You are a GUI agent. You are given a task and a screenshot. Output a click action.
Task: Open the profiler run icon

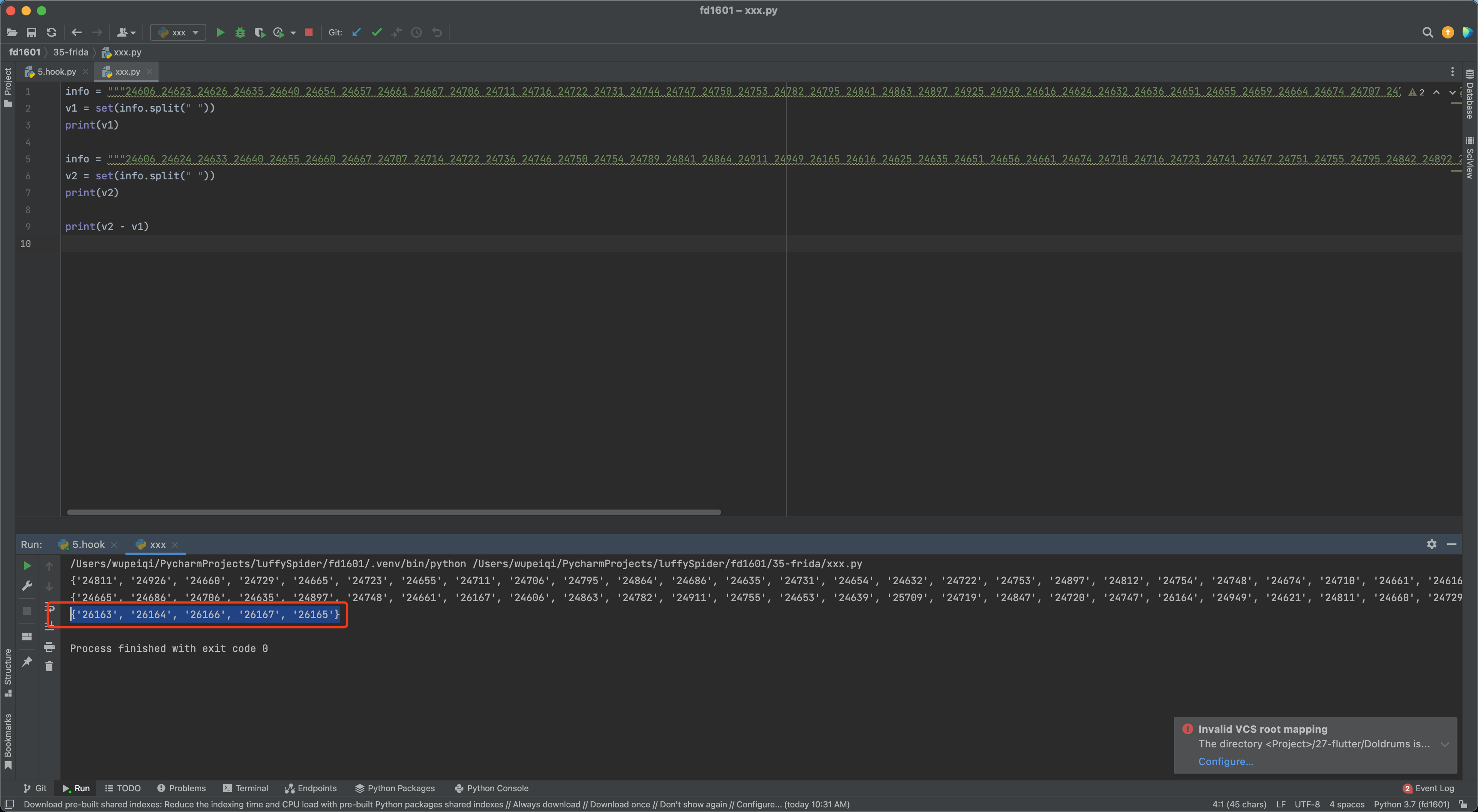pyautogui.click(x=279, y=33)
